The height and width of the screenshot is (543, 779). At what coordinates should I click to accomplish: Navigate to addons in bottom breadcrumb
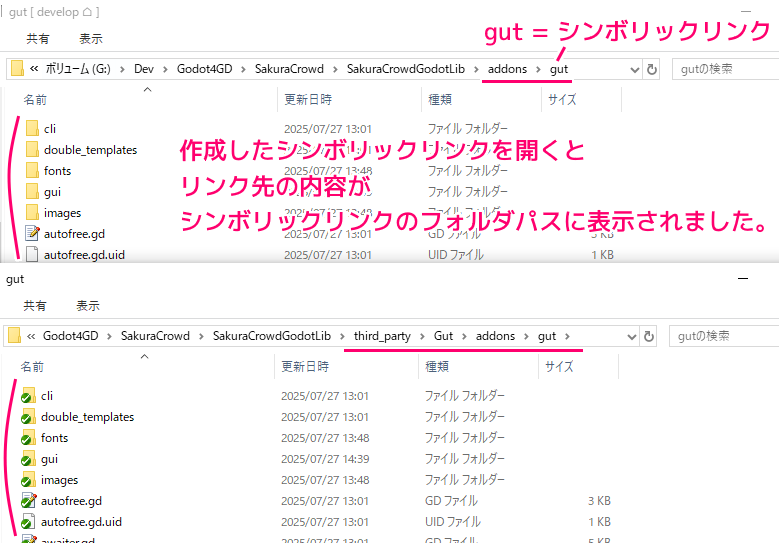pyautogui.click(x=495, y=336)
